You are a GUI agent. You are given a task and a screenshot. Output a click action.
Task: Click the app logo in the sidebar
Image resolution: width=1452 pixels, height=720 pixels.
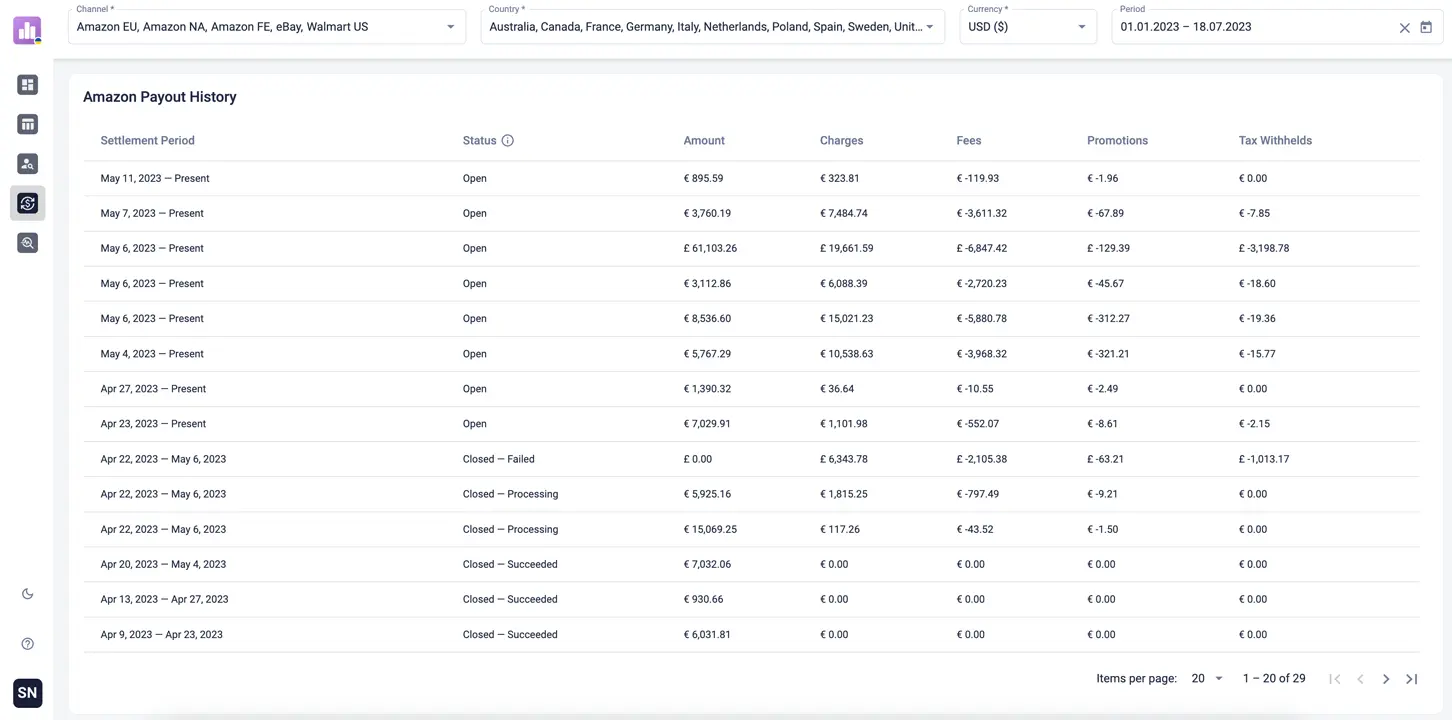point(27,30)
